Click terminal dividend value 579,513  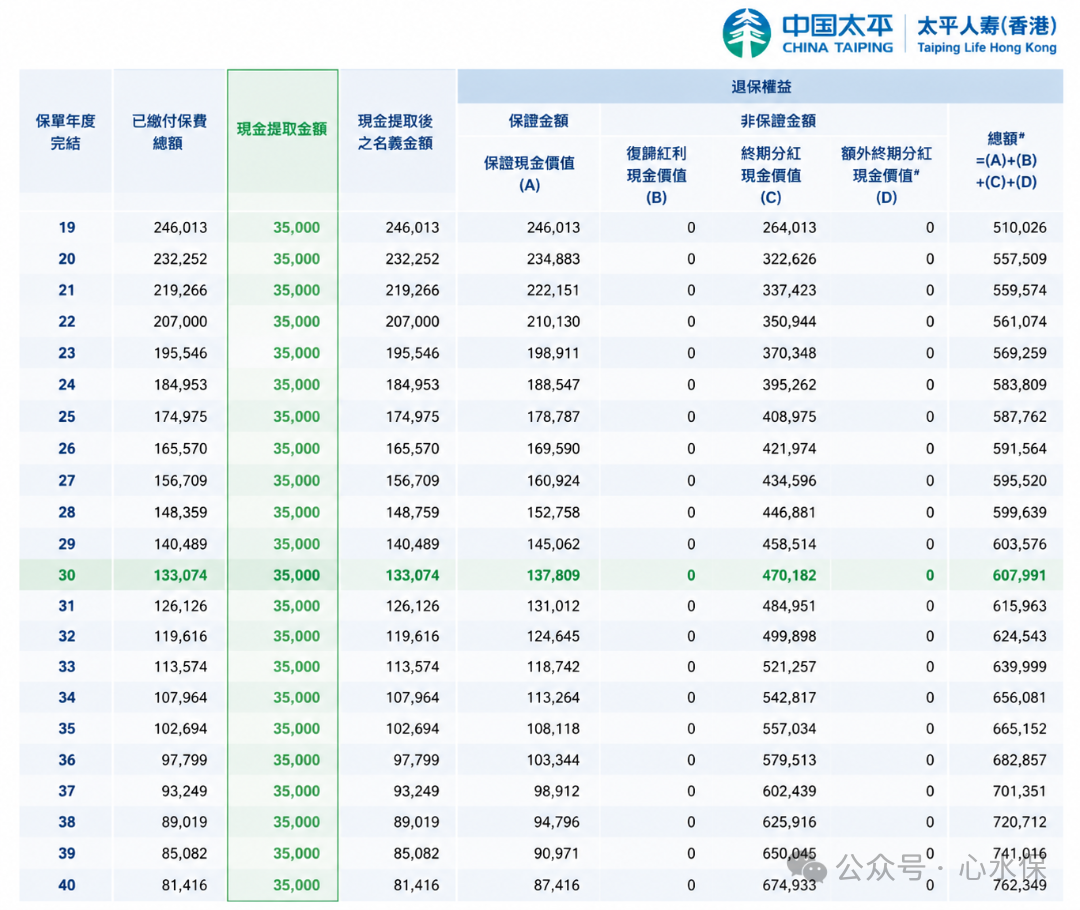[x=789, y=760]
